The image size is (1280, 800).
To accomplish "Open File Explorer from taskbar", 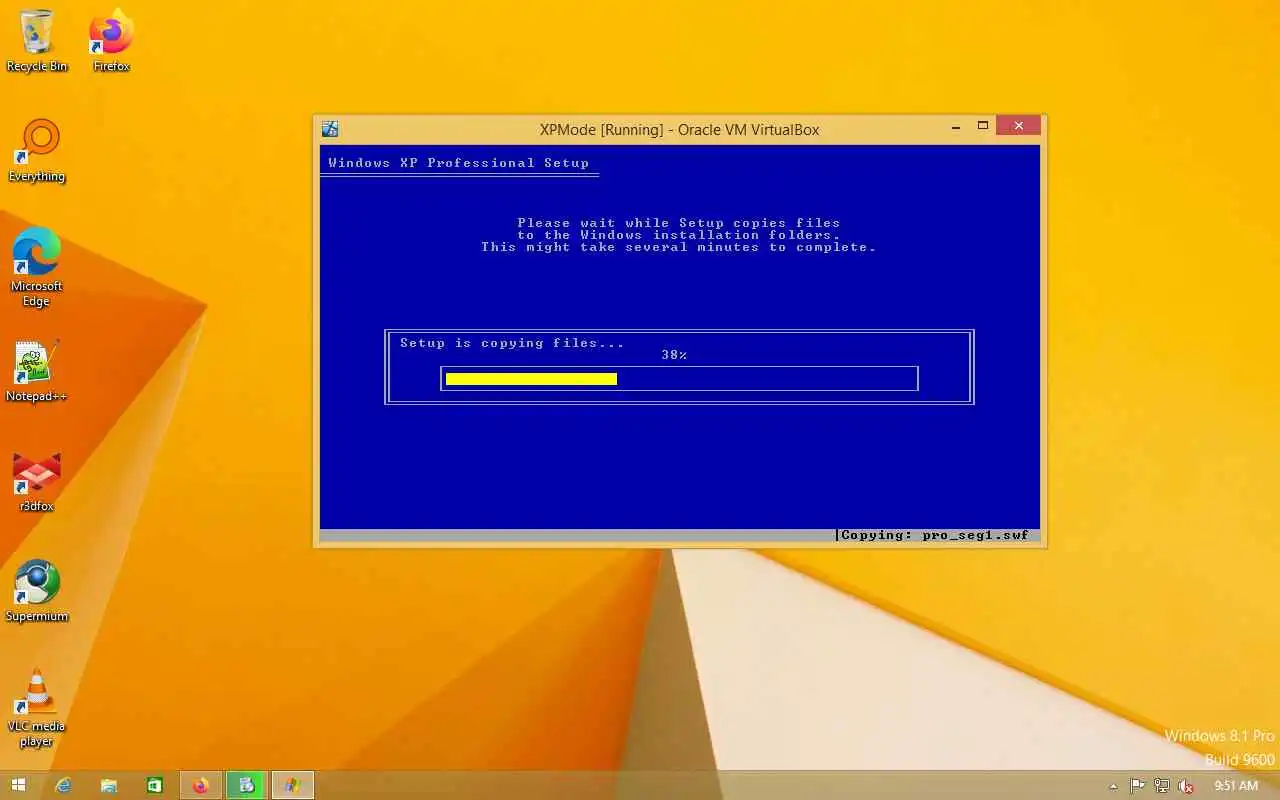I will coord(109,785).
